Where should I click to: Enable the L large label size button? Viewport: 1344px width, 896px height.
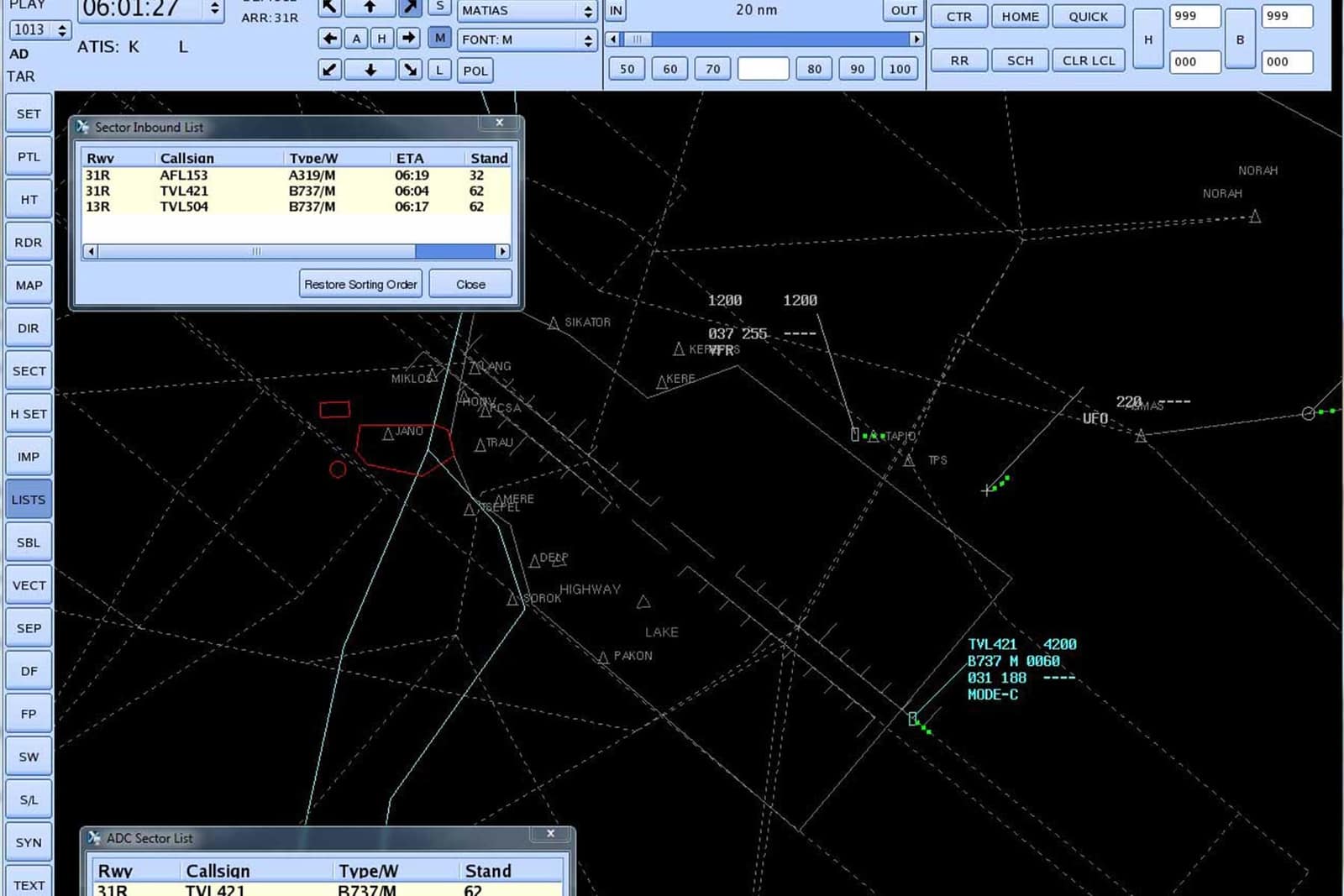coord(440,71)
